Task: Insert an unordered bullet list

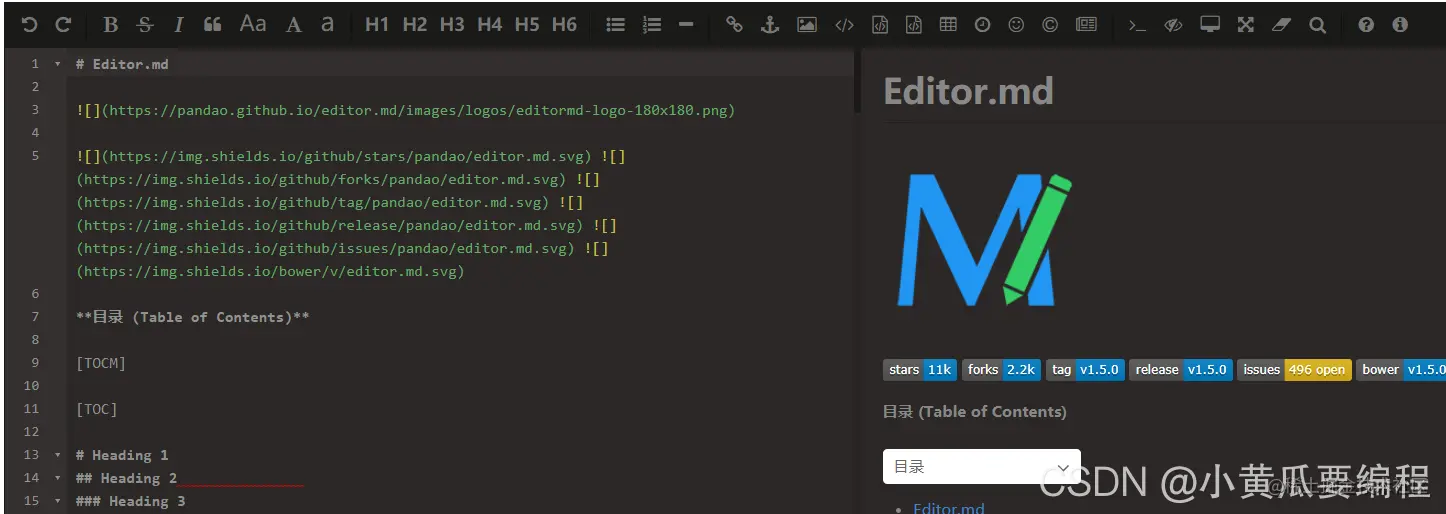Action: 616,25
